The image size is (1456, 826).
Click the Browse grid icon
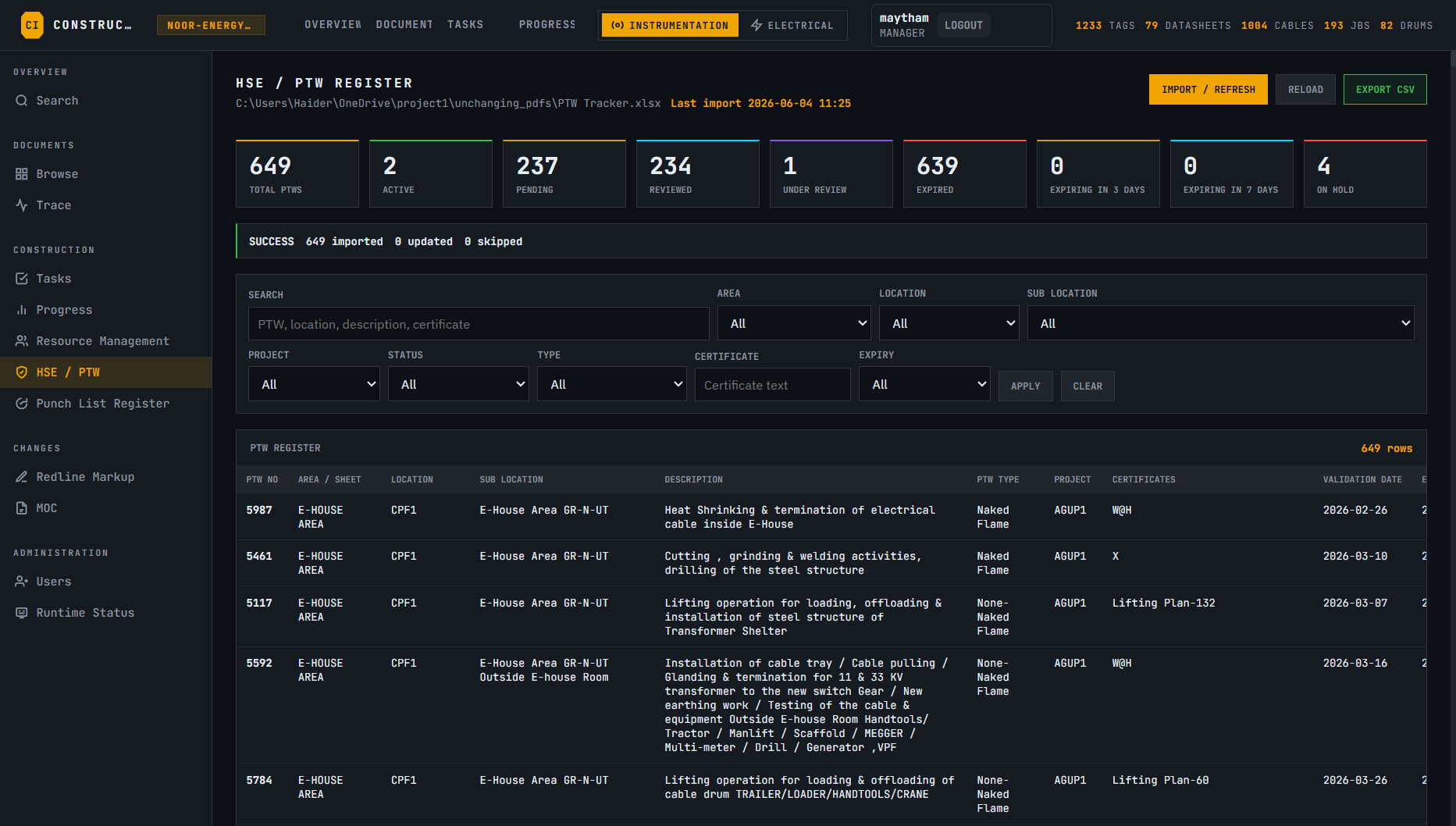tap(22, 174)
